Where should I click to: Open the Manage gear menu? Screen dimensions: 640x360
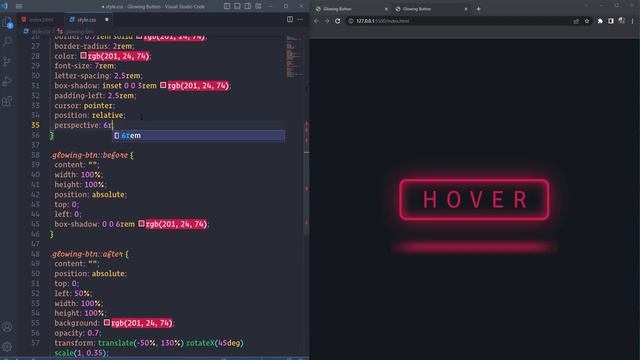click(7, 347)
